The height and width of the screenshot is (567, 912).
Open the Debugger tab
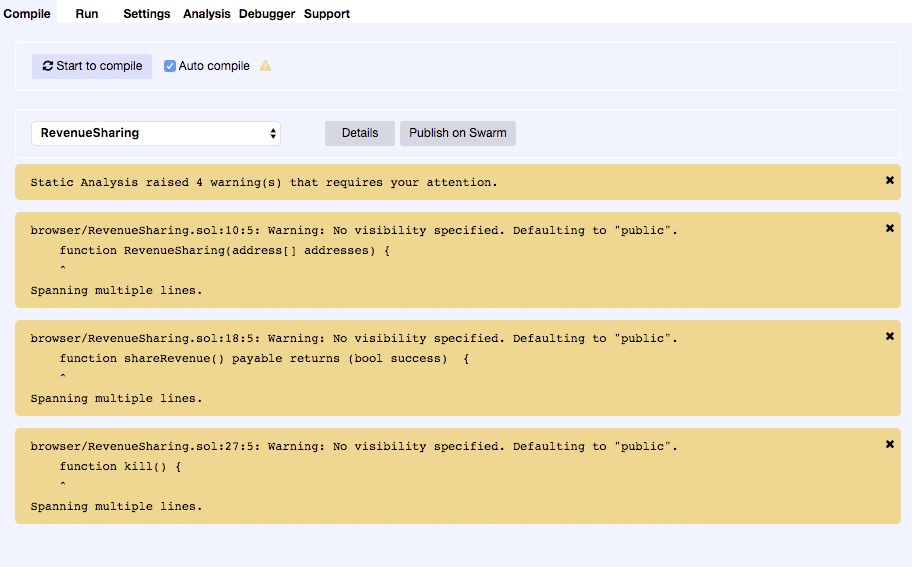coord(267,14)
